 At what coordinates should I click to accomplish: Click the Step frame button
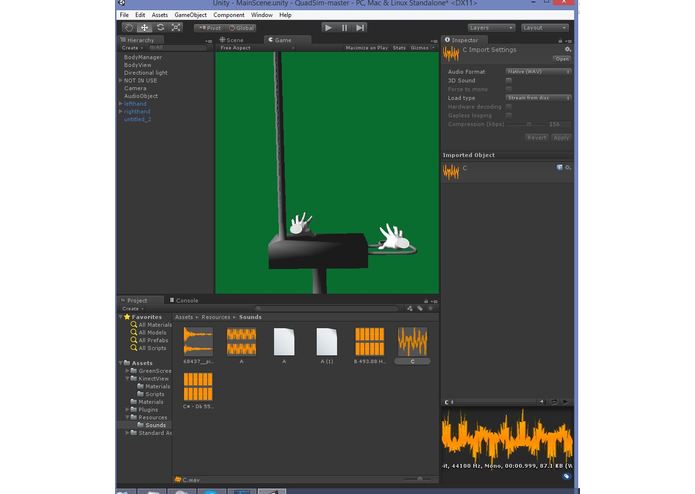tap(360, 27)
